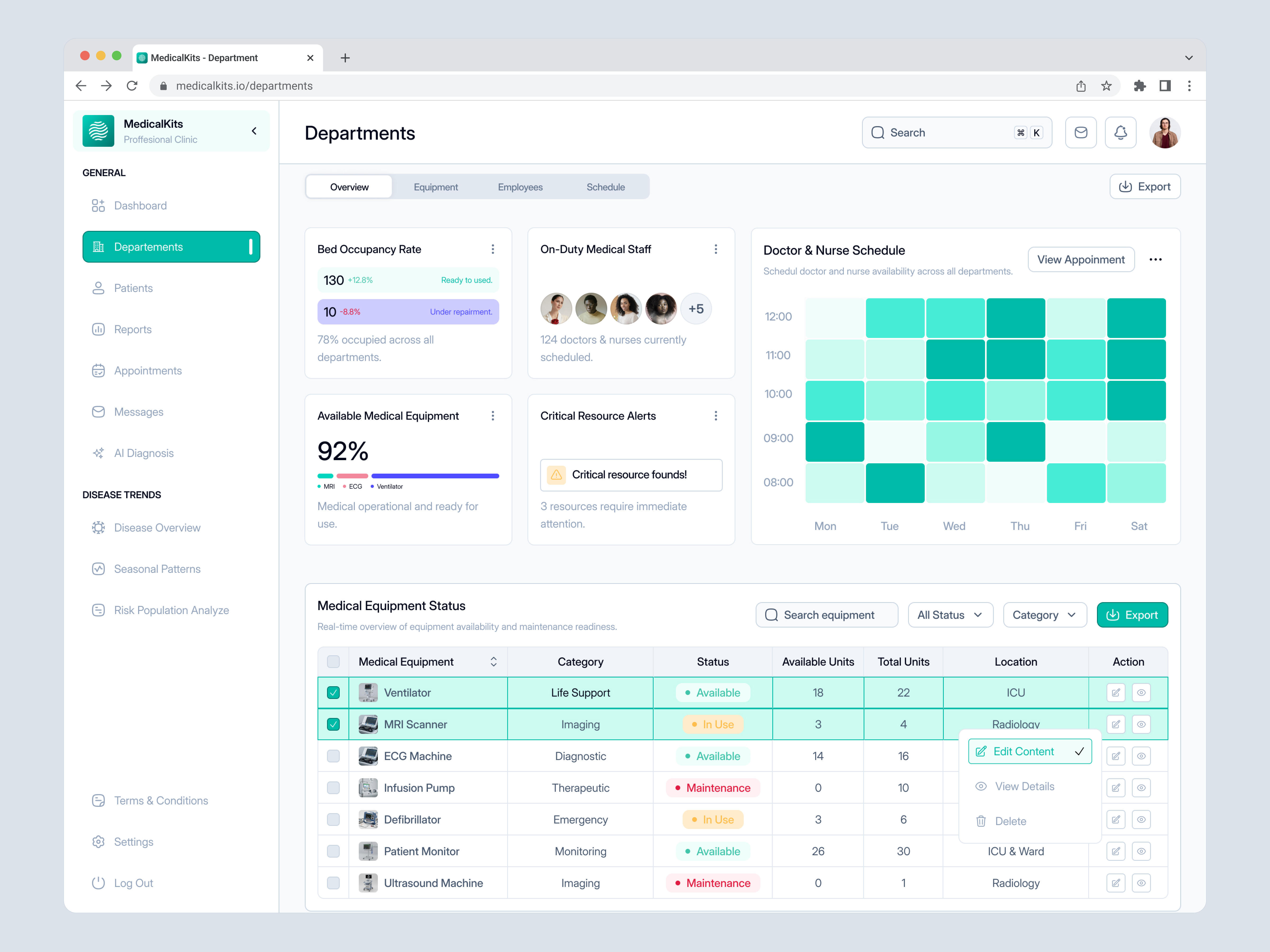Click the edit pencil icon on Ventilator row

1115,692
